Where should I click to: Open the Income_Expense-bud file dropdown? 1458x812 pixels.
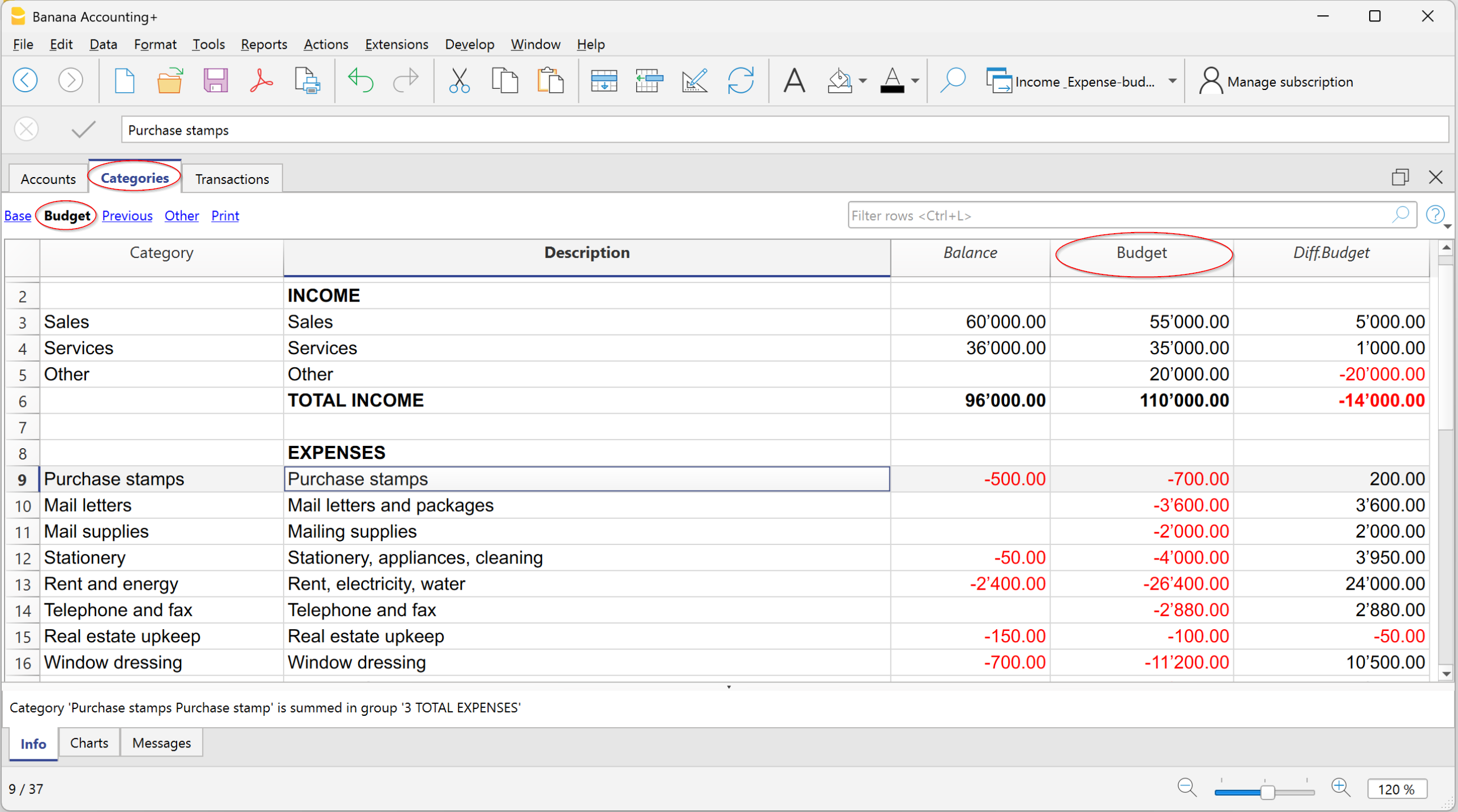[x=1172, y=81]
